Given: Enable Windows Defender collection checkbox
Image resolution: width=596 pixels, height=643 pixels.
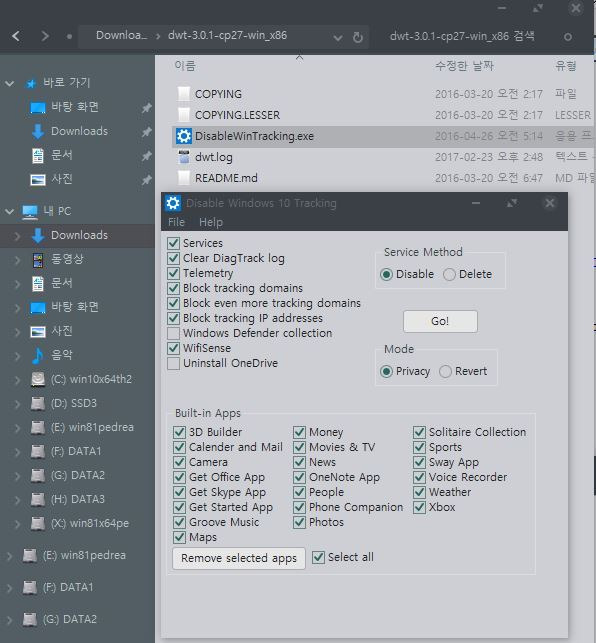Looking at the screenshot, I should click(174, 333).
